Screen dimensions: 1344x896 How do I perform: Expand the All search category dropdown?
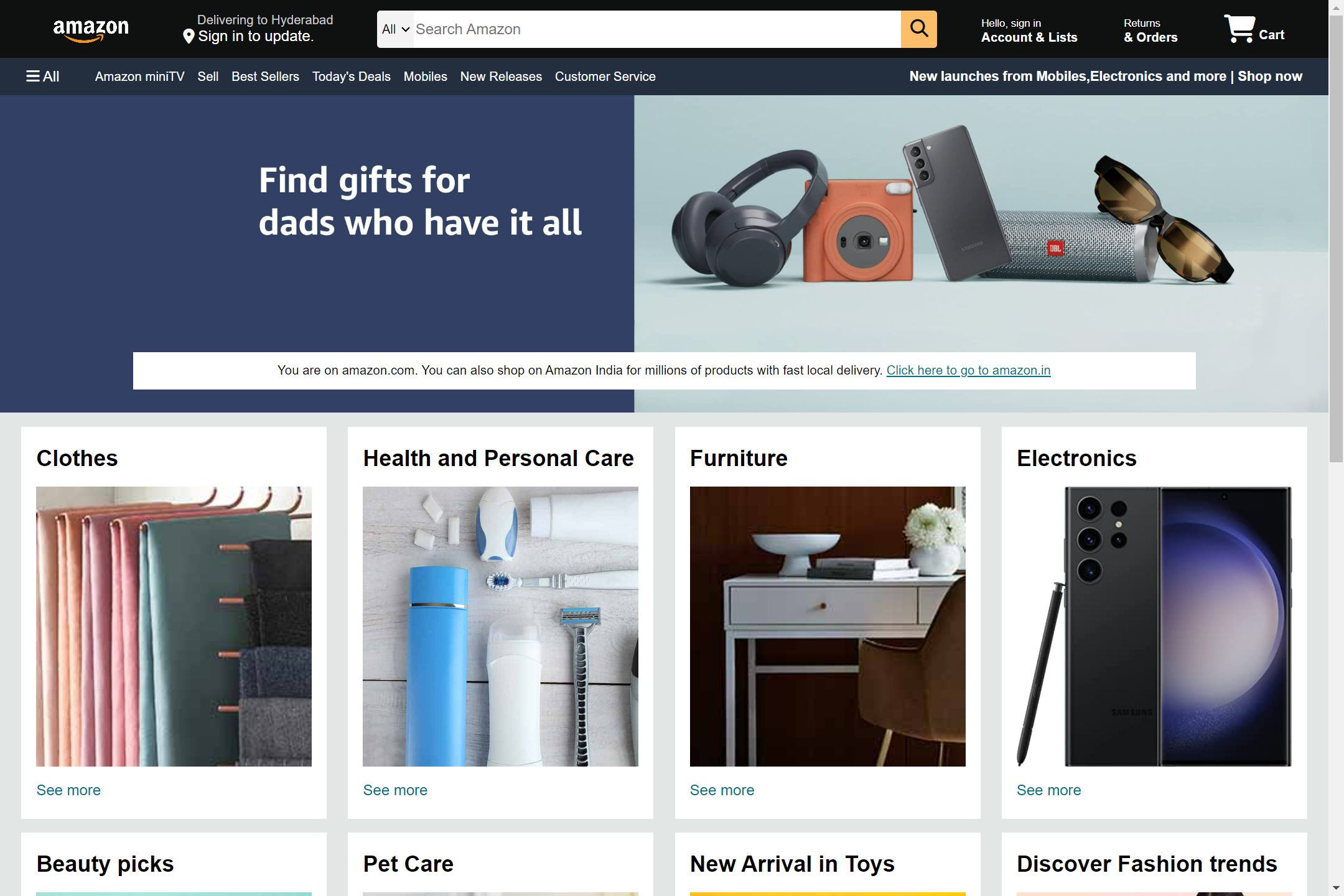[395, 29]
